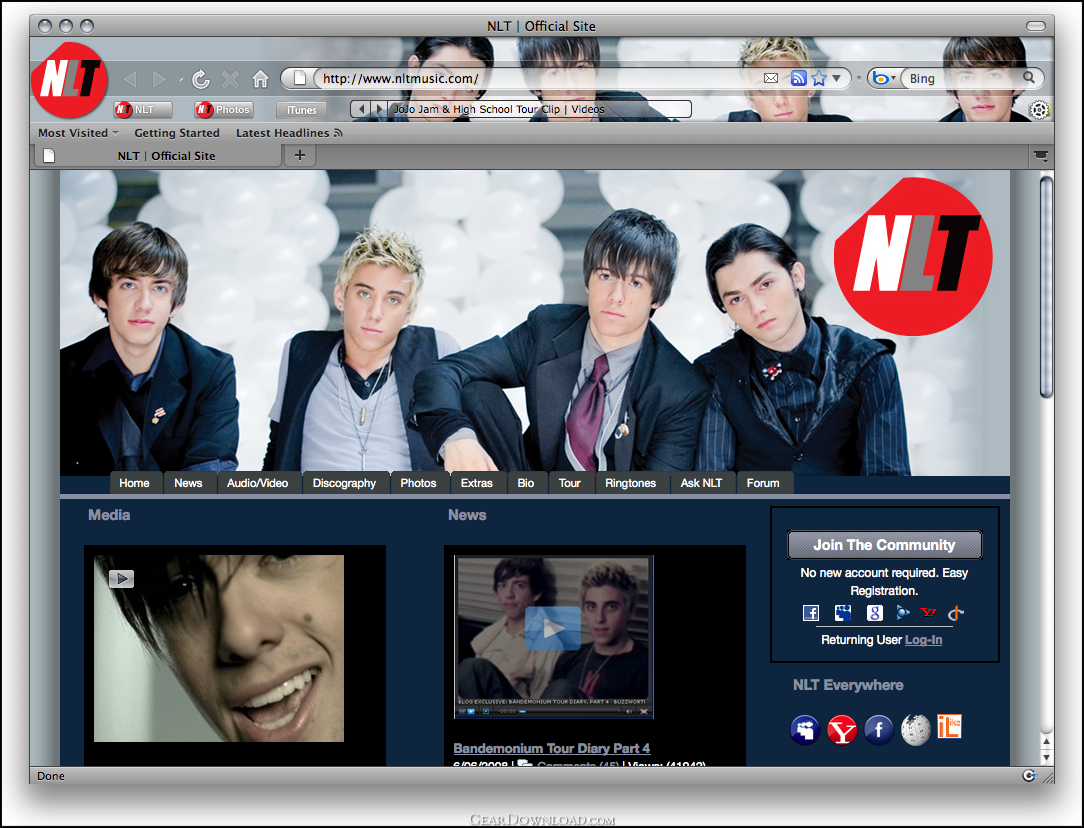Open NLT's Wikipedia globe icon
The height and width of the screenshot is (828, 1084).
point(916,730)
